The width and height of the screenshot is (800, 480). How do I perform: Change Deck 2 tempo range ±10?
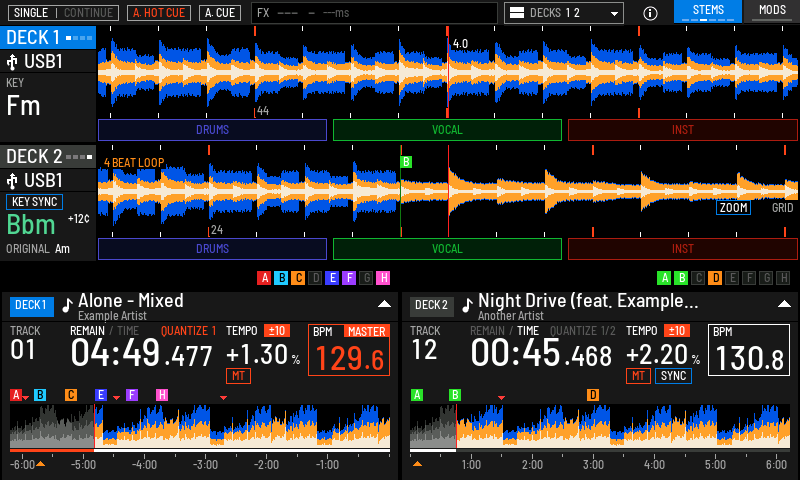677,331
